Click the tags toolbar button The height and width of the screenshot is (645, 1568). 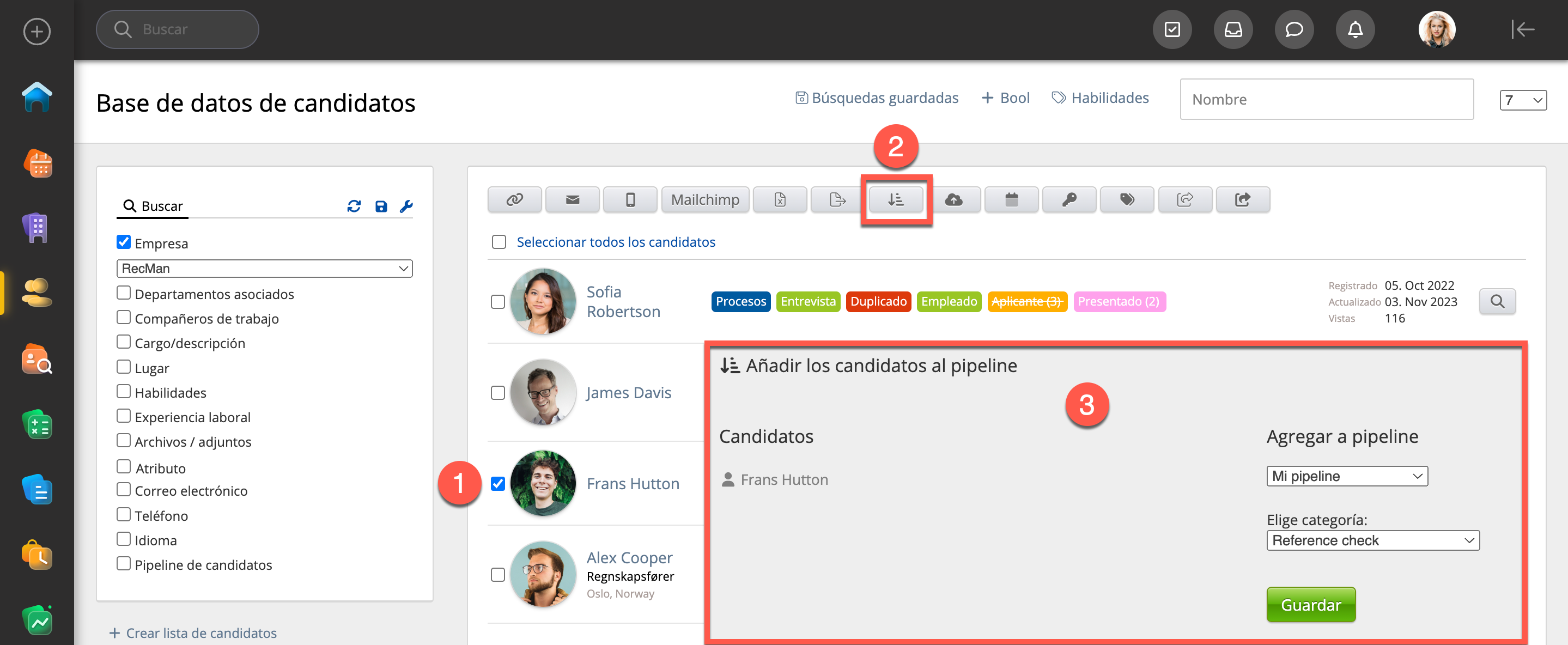pos(1127,199)
